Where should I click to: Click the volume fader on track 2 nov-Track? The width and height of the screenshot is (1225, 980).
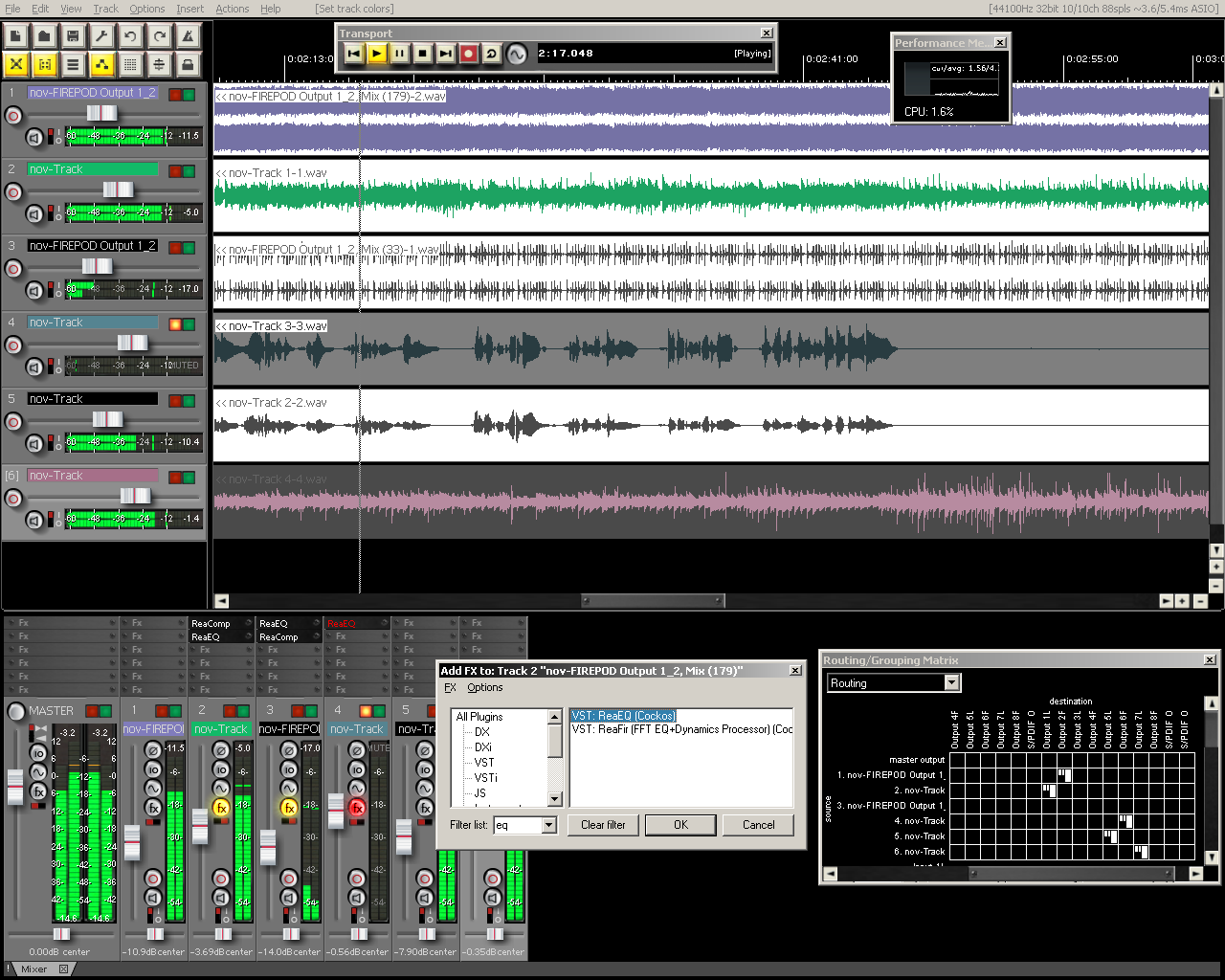(x=118, y=189)
